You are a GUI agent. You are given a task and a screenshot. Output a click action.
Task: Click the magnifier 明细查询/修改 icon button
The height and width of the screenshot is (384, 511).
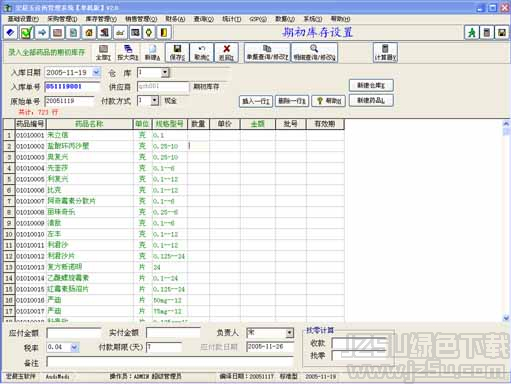coord(314,52)
